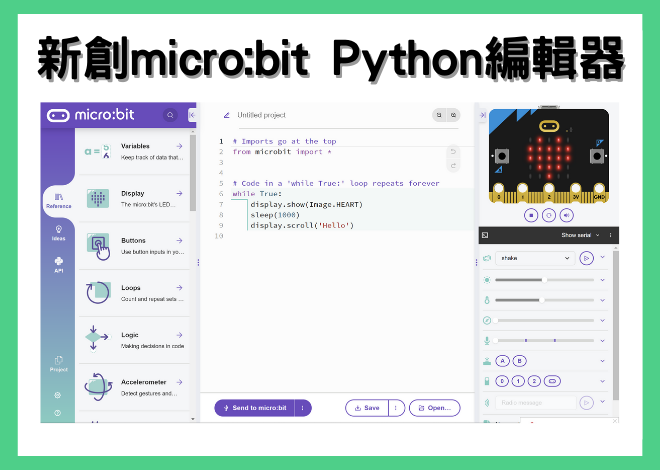Image resolution: width=660 pixels, height=470 pixels.
Task: Mute the simulator sound
Action: point(567,215)
